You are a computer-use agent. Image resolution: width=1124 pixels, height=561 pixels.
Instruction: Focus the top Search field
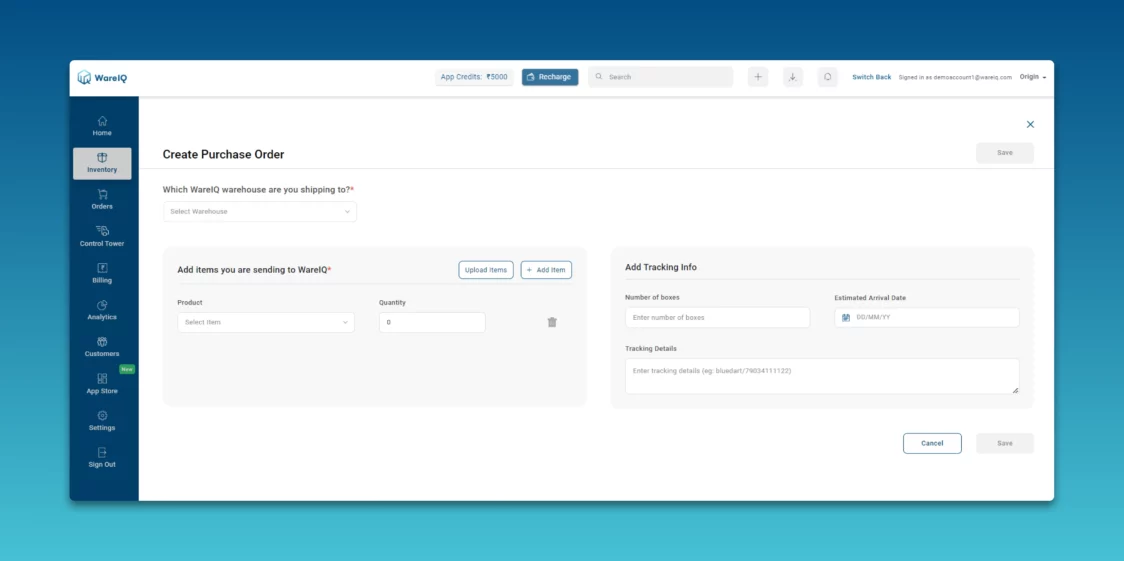[661, 77]
